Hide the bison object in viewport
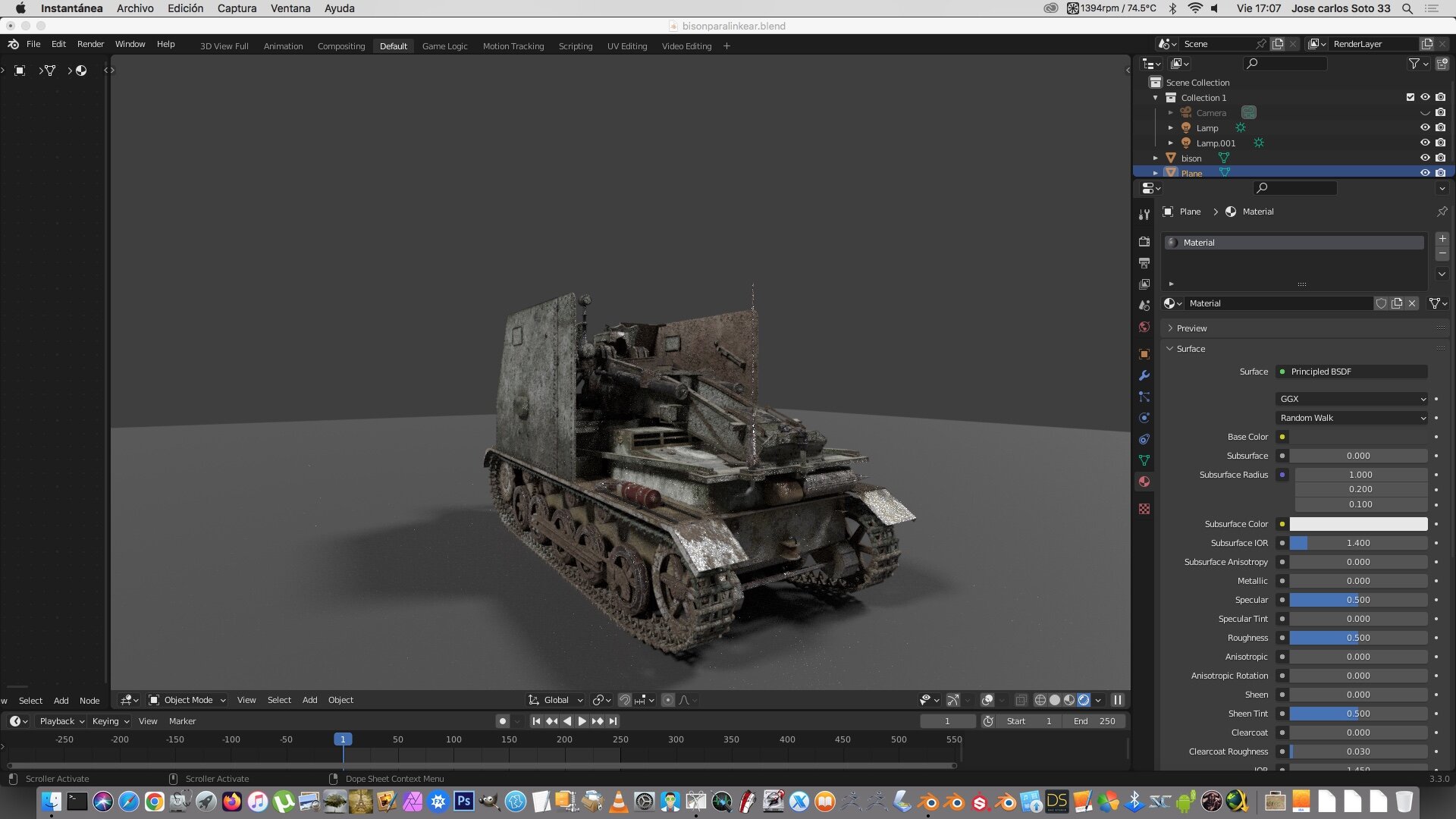The height and width of the screenshot is (819, 1456). 1425,158
